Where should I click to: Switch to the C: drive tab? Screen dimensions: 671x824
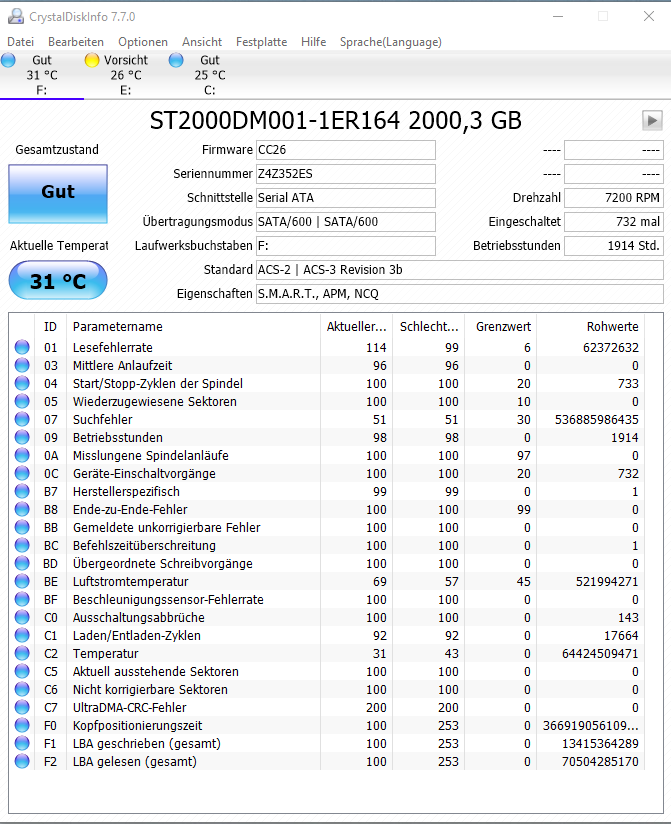[x=210, y=75]
